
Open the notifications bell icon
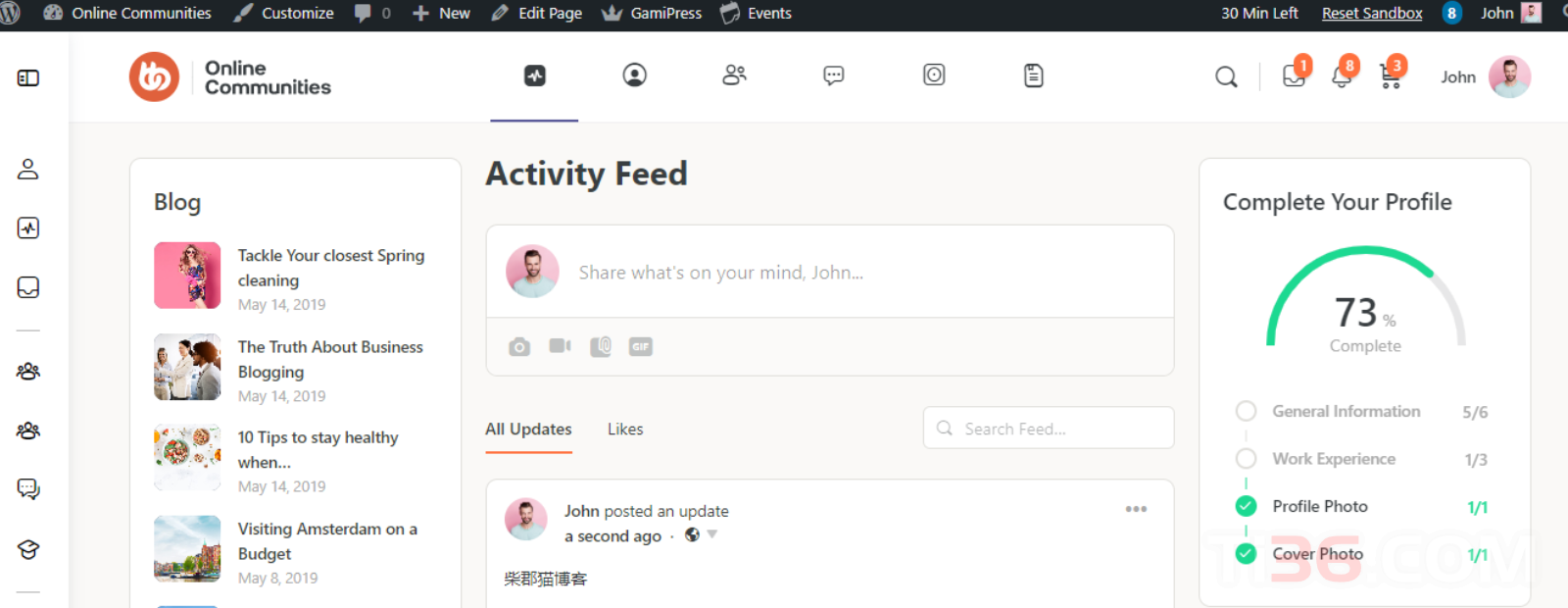tap(1342, 76)
